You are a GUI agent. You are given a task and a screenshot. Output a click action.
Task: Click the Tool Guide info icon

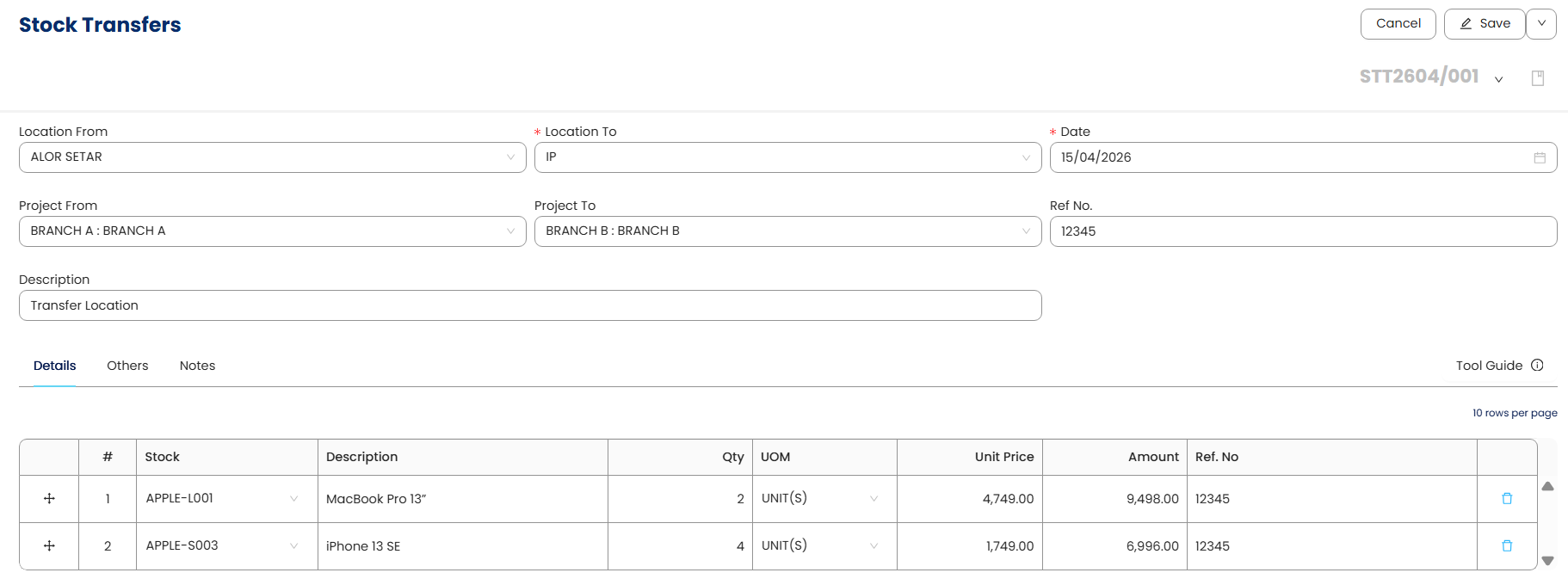pyautogui.click(x=1537, y=366)
